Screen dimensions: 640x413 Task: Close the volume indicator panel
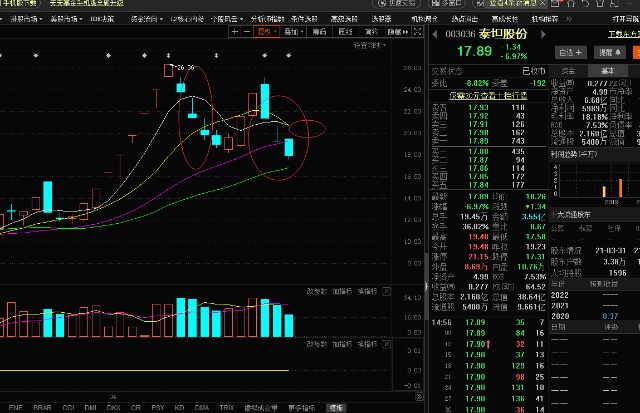pos(387,291)
